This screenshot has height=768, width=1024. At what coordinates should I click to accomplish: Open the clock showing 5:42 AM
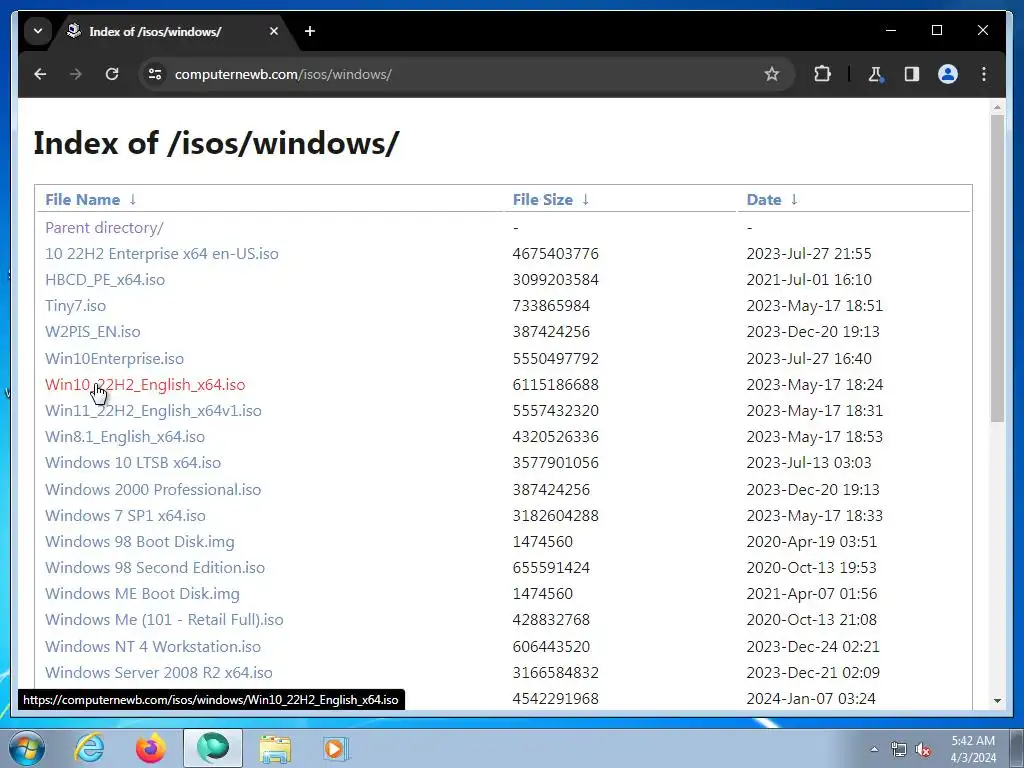973,749
